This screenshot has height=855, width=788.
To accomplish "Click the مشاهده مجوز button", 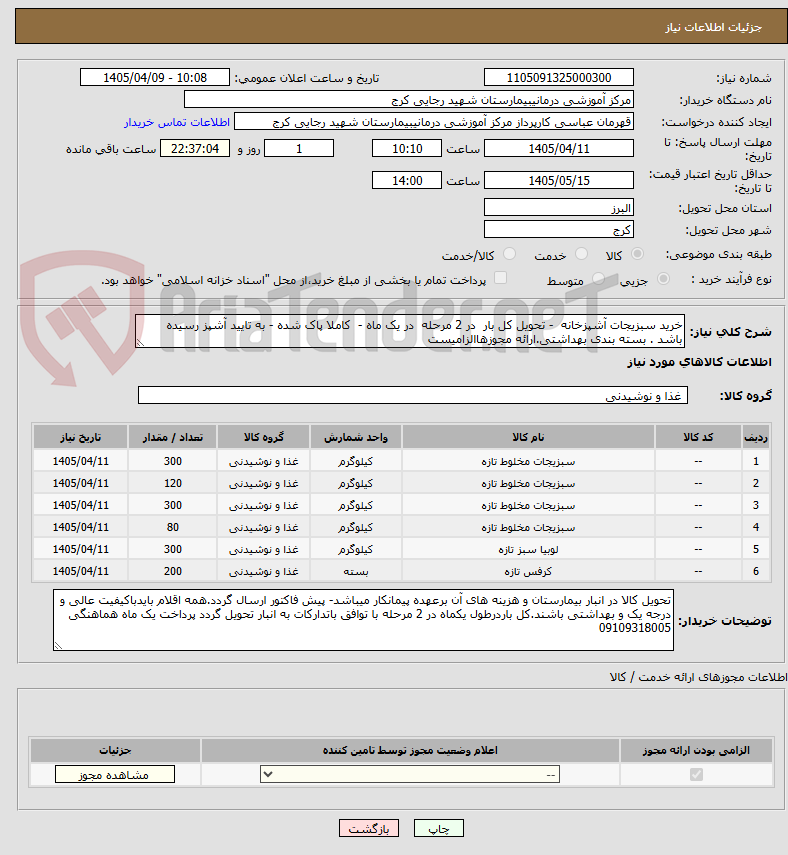I will tap(115, 775).
